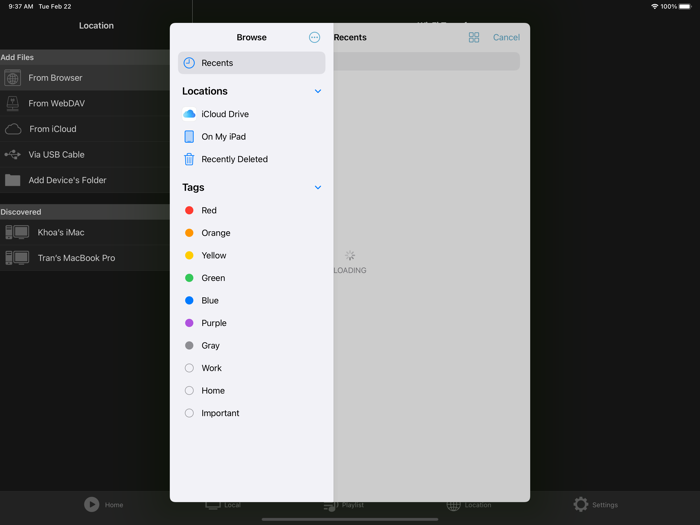Select the Orange tag dot
The image size is (700, 525).
pos(189,233)
